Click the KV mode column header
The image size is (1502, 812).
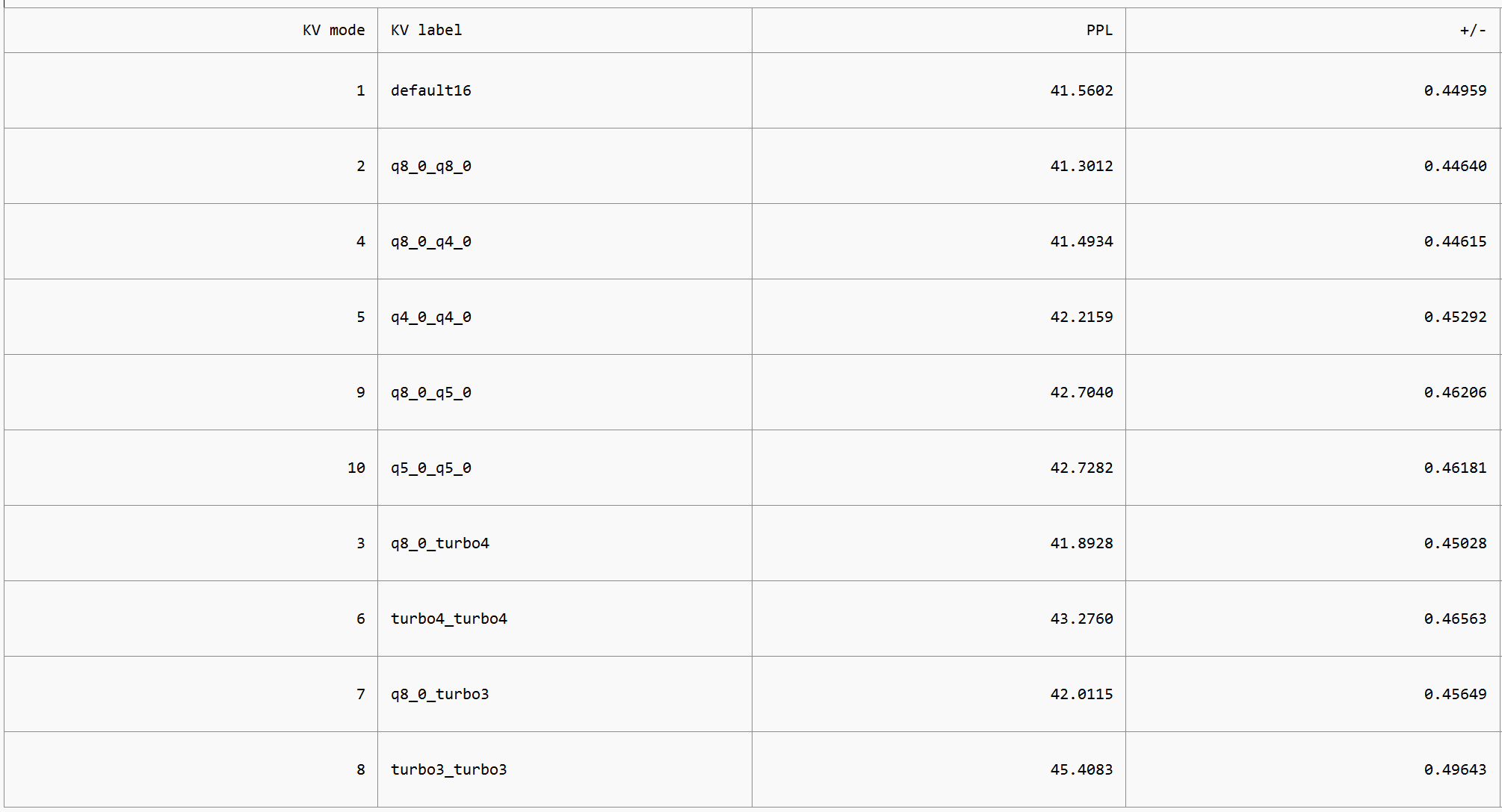click(191, 30)
